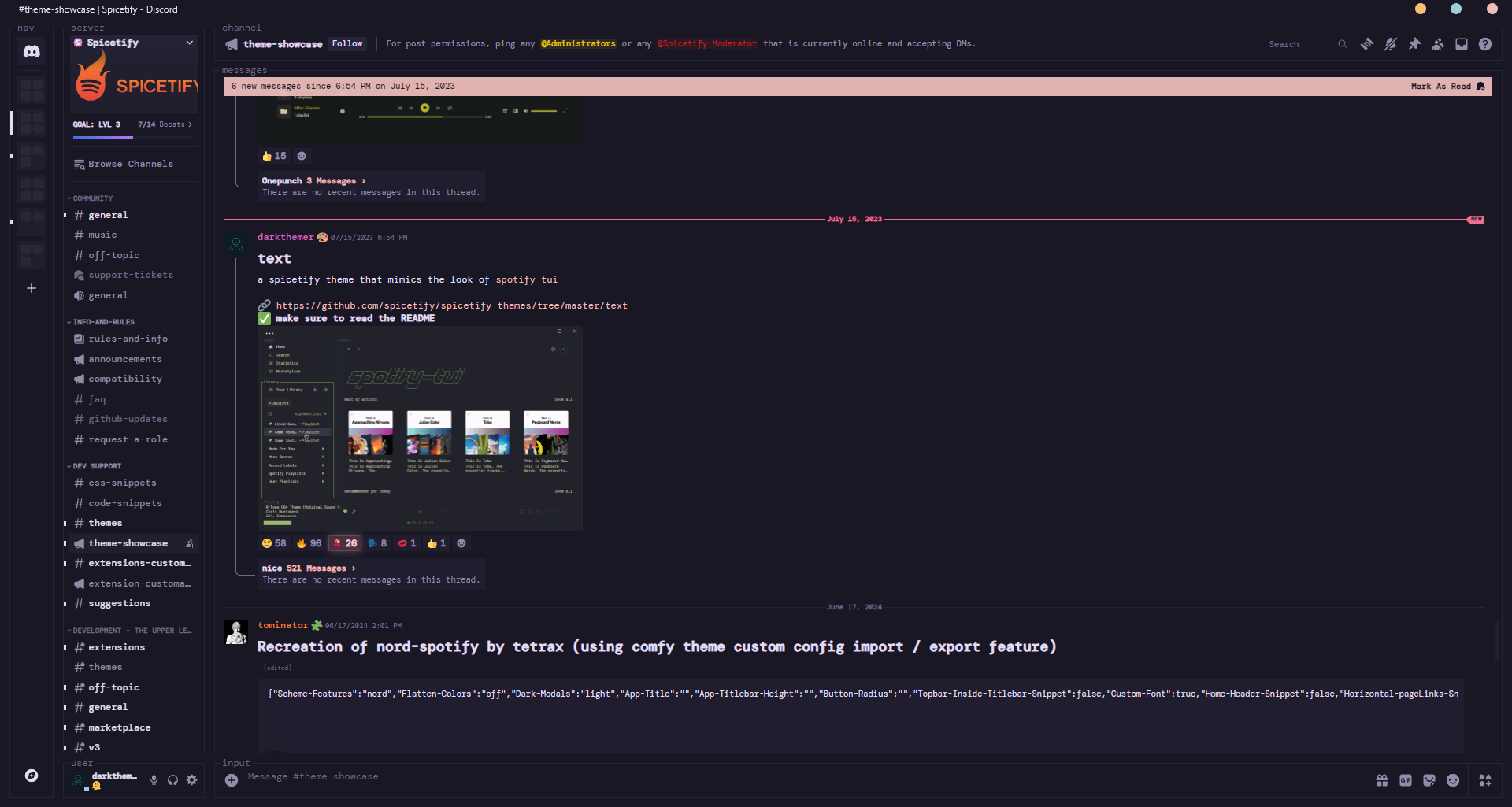Image resolution: width=1512 pixels, height=807 pixels.
Task: Click the Message #theme-showcase input field
Action: (803, 777)
